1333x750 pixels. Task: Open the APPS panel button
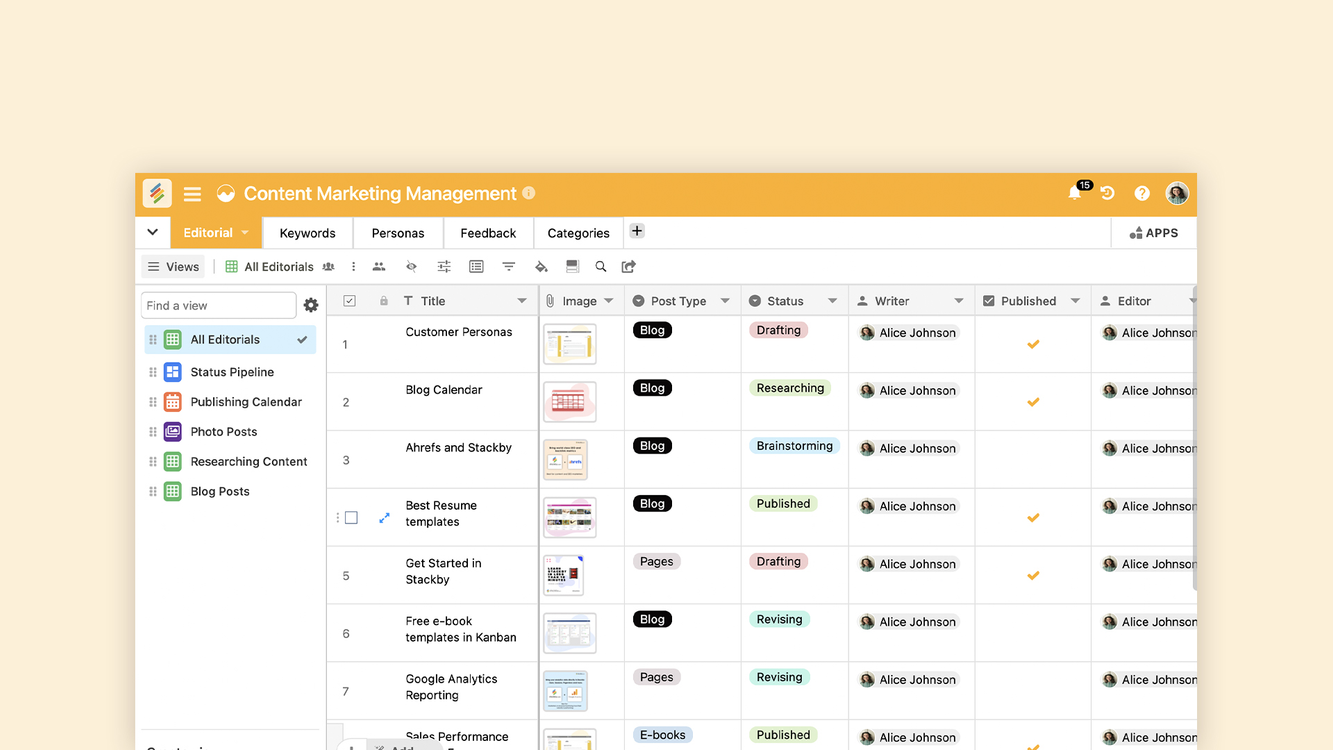pyautogui.click(x=1154, y=233)
